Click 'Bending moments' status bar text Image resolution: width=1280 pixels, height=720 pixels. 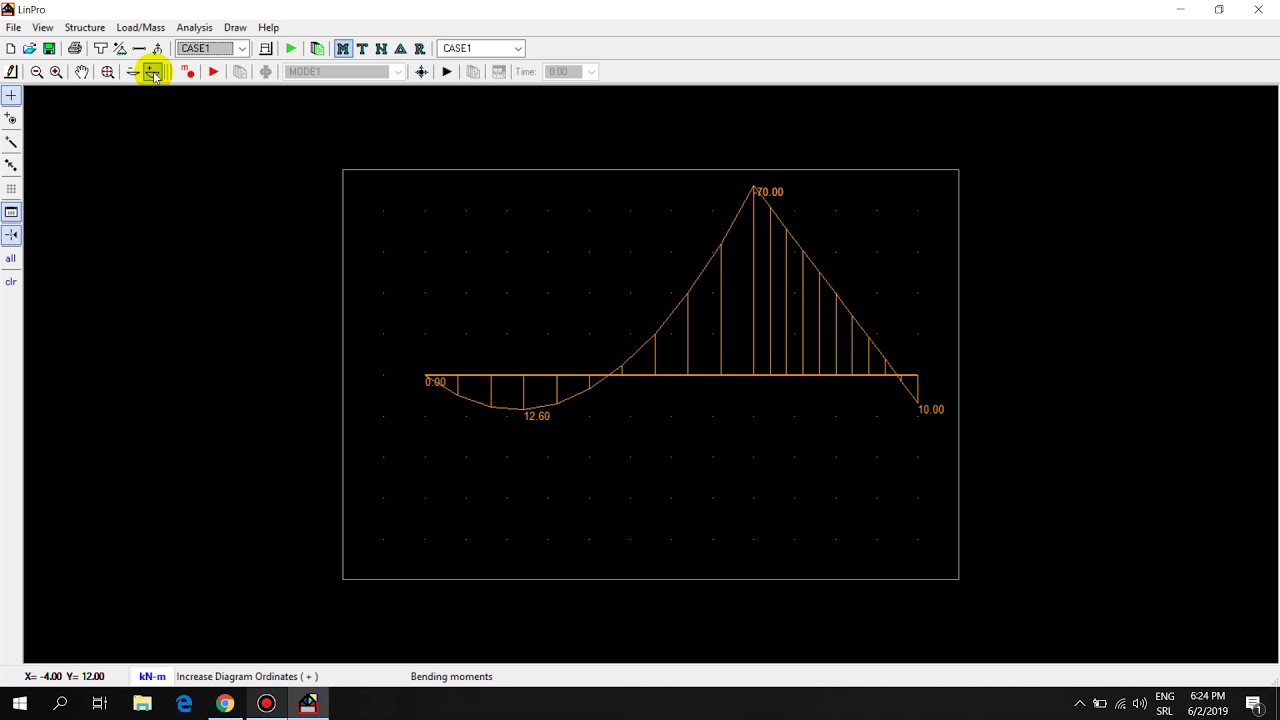pyautogui.click(x=452, y=677)
